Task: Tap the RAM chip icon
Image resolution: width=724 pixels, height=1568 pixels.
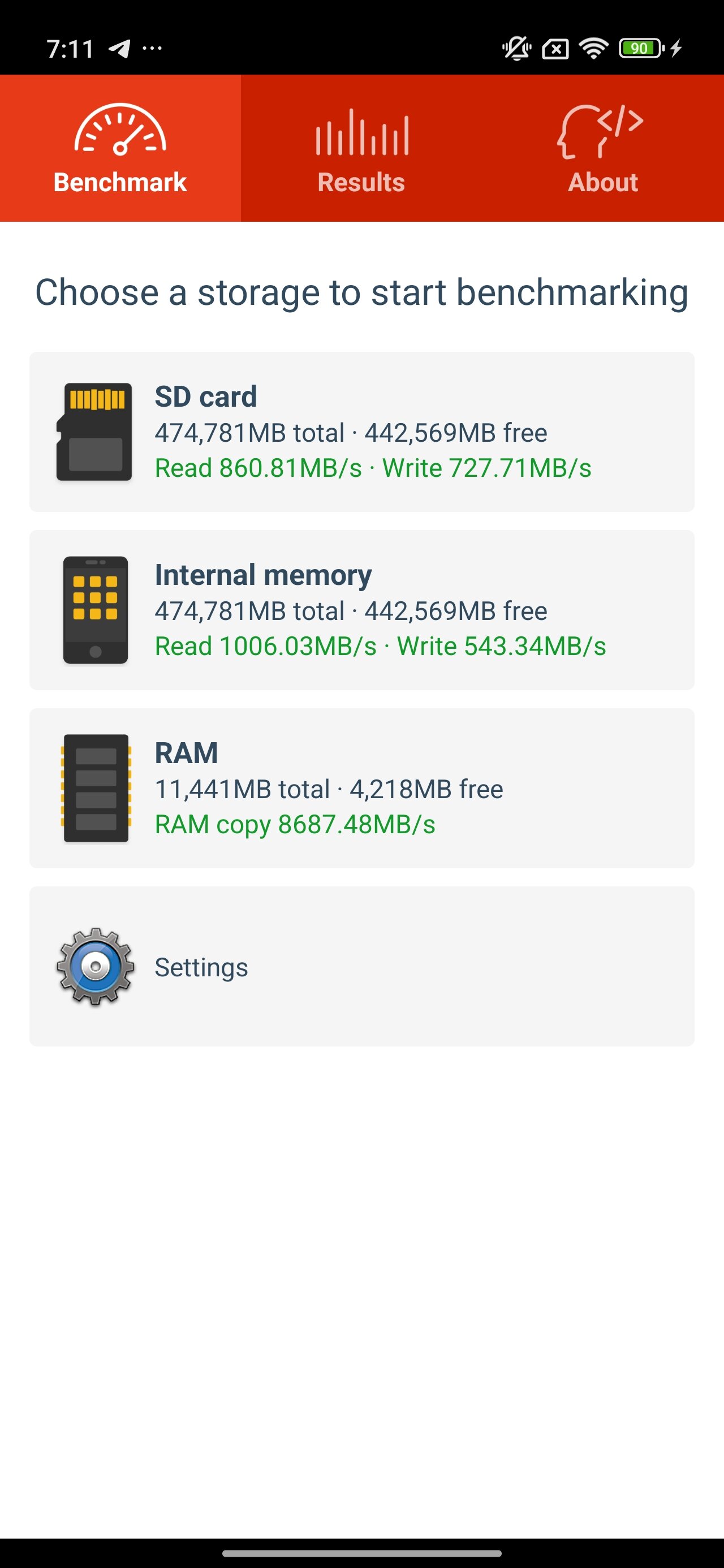Action: (x=96, y=789)
